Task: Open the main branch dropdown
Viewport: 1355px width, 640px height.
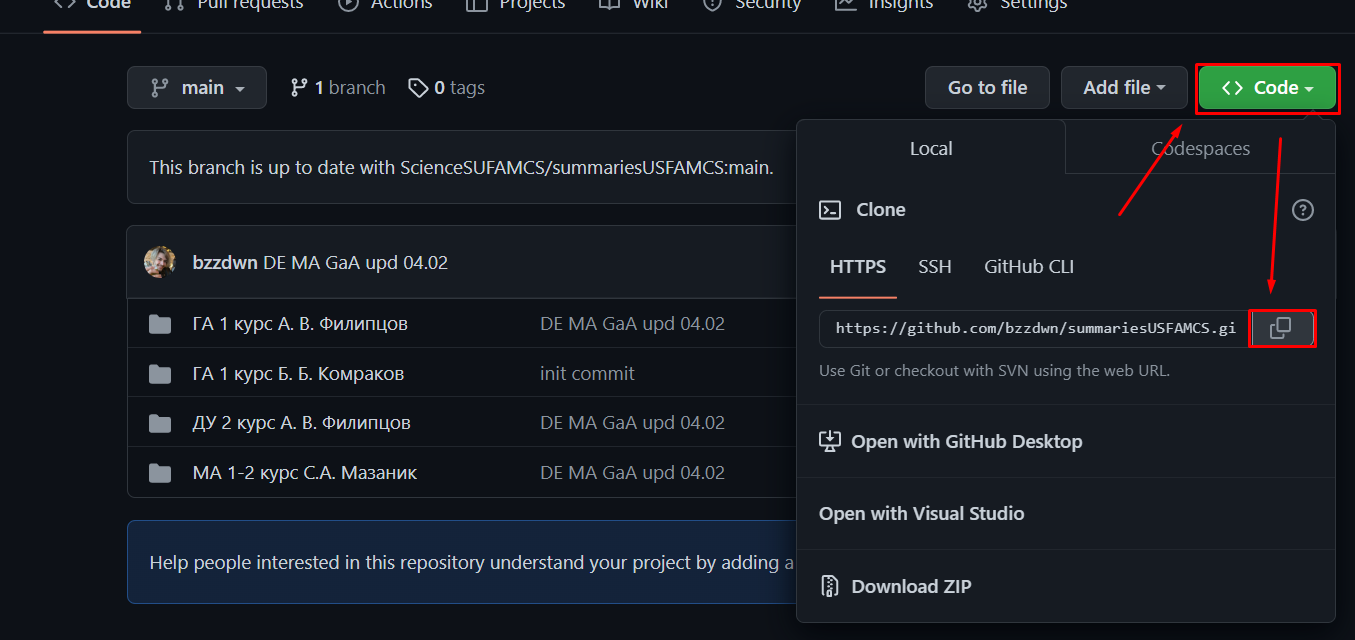Action: (x=197, y=88)
